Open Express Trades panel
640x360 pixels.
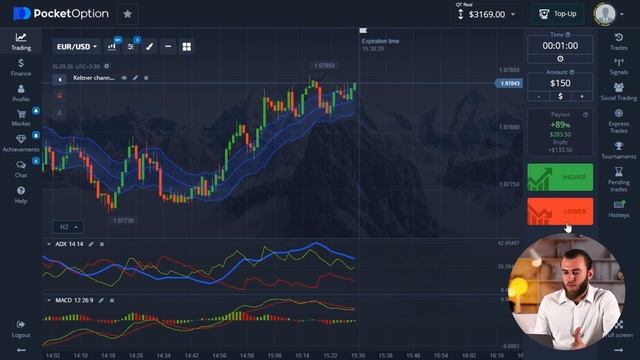point(619,121)
